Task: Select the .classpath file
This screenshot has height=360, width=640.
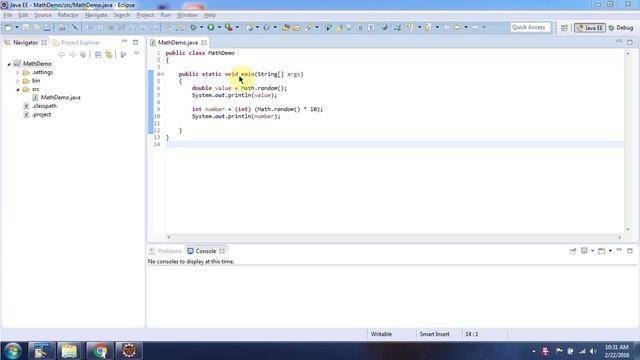Action: (44, 106)
